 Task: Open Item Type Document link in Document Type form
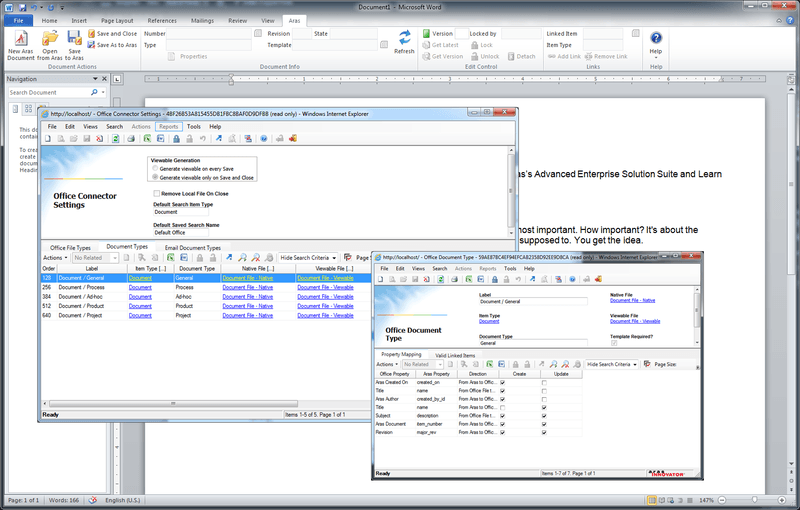pos(489,321)
